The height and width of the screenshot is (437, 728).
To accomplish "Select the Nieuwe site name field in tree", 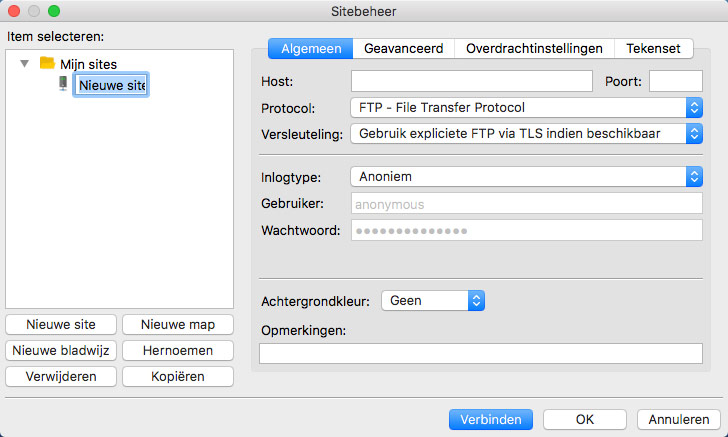I will [111, 86].
